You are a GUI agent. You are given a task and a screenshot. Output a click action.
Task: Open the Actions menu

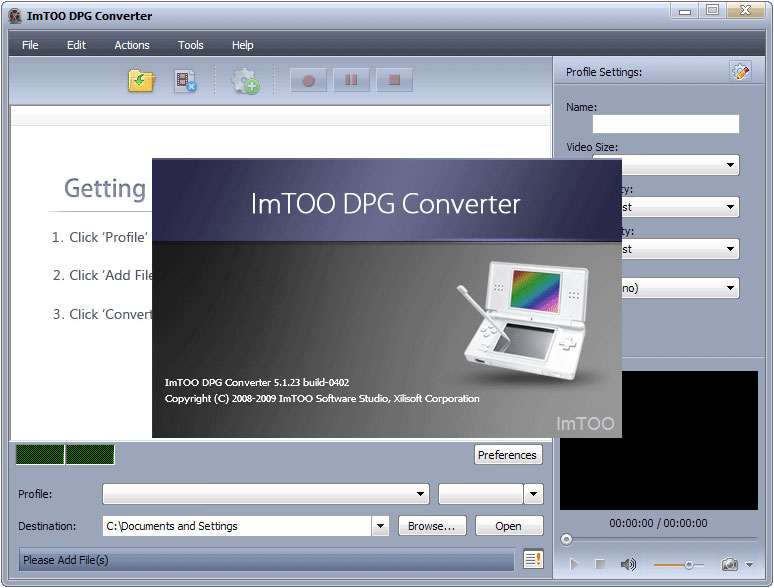(x=132, y=45)
